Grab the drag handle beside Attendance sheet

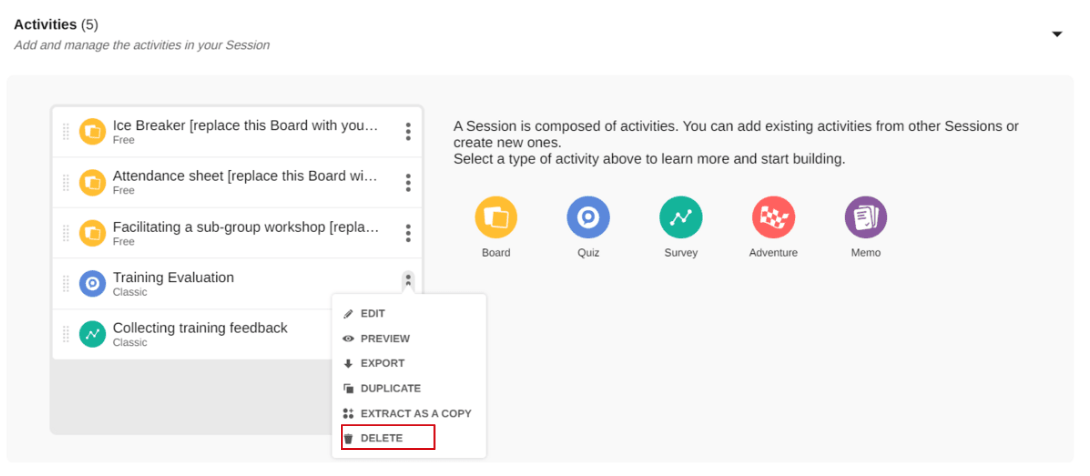pyautogui.click(x=66, y=182)
